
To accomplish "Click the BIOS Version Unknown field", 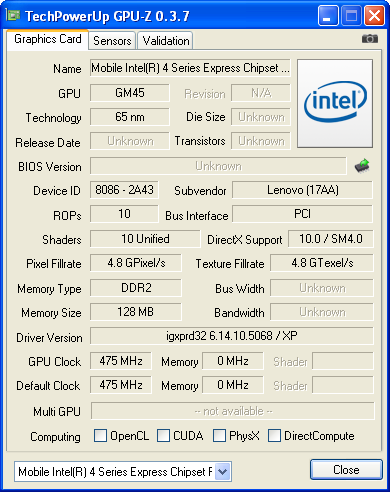I will [x=218, y=166].
